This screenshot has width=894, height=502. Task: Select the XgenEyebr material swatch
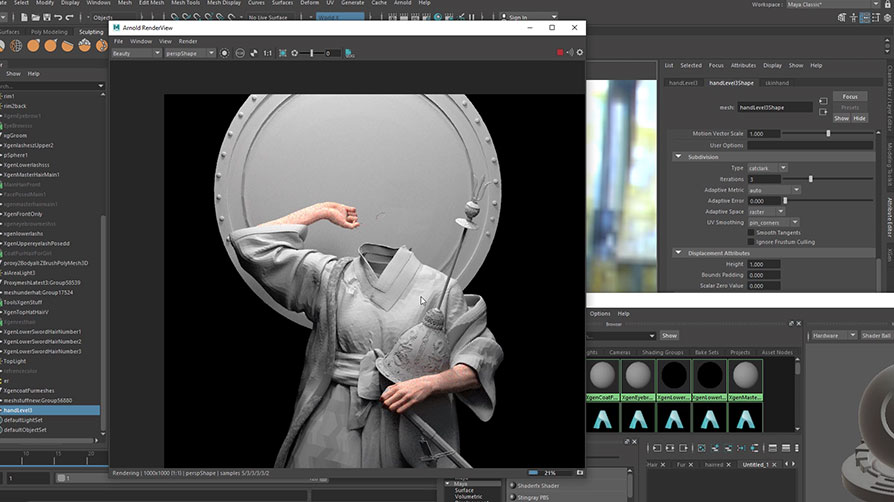[x=638, y=379]
